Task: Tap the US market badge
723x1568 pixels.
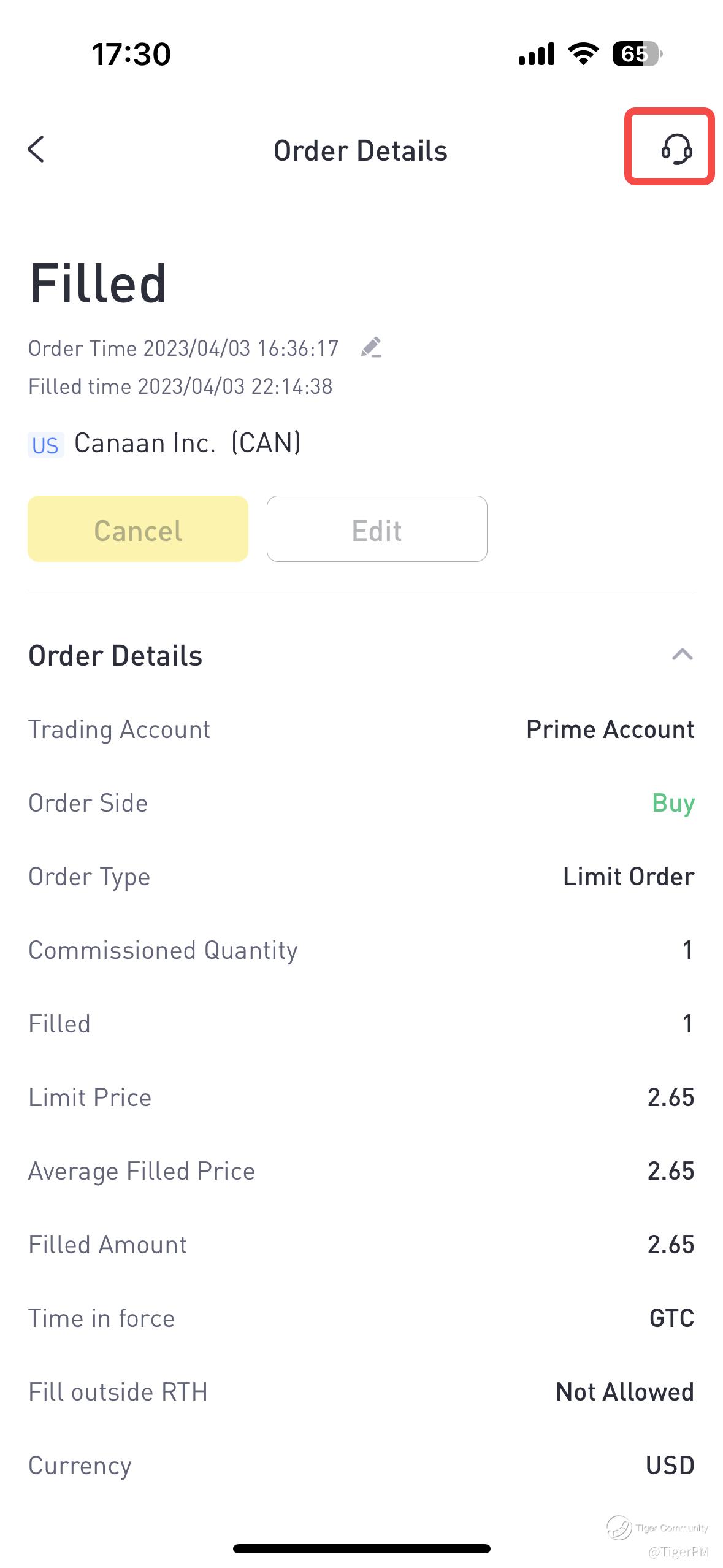Action: 45,445
